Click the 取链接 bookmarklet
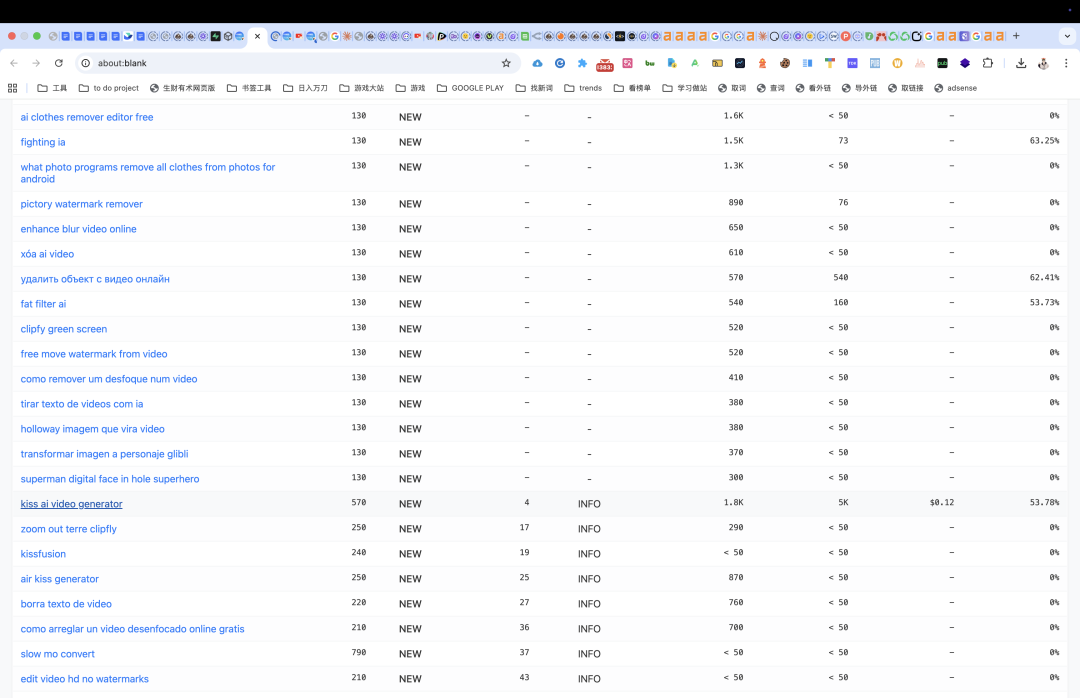The height and width of the screenshot is (698, 1080). tap(906, 88)
